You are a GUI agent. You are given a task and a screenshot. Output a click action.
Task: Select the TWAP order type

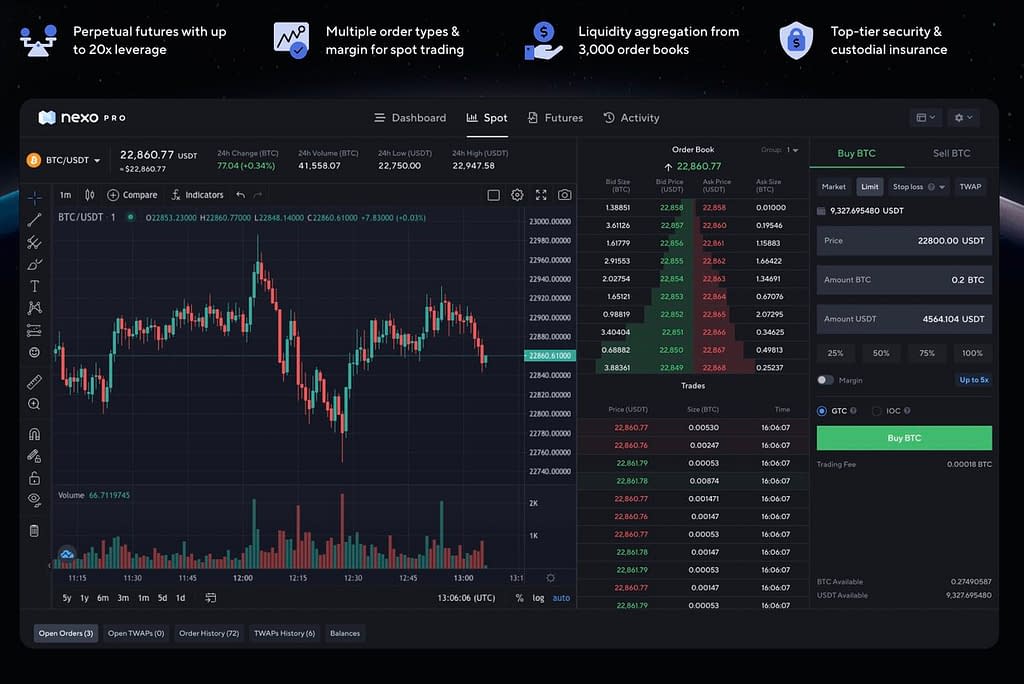tap(970, 187)
